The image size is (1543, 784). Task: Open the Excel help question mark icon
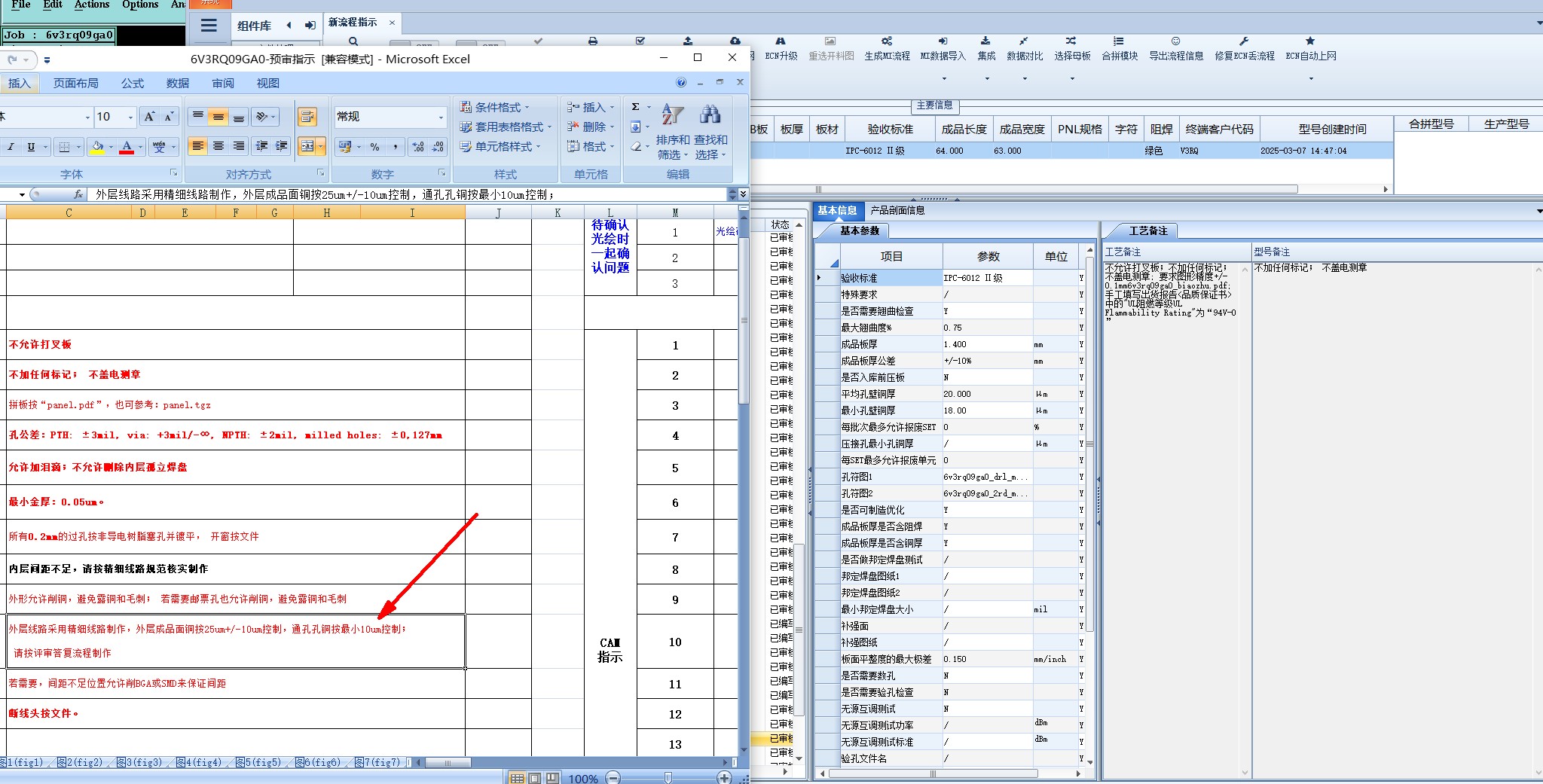coord(681,82)
